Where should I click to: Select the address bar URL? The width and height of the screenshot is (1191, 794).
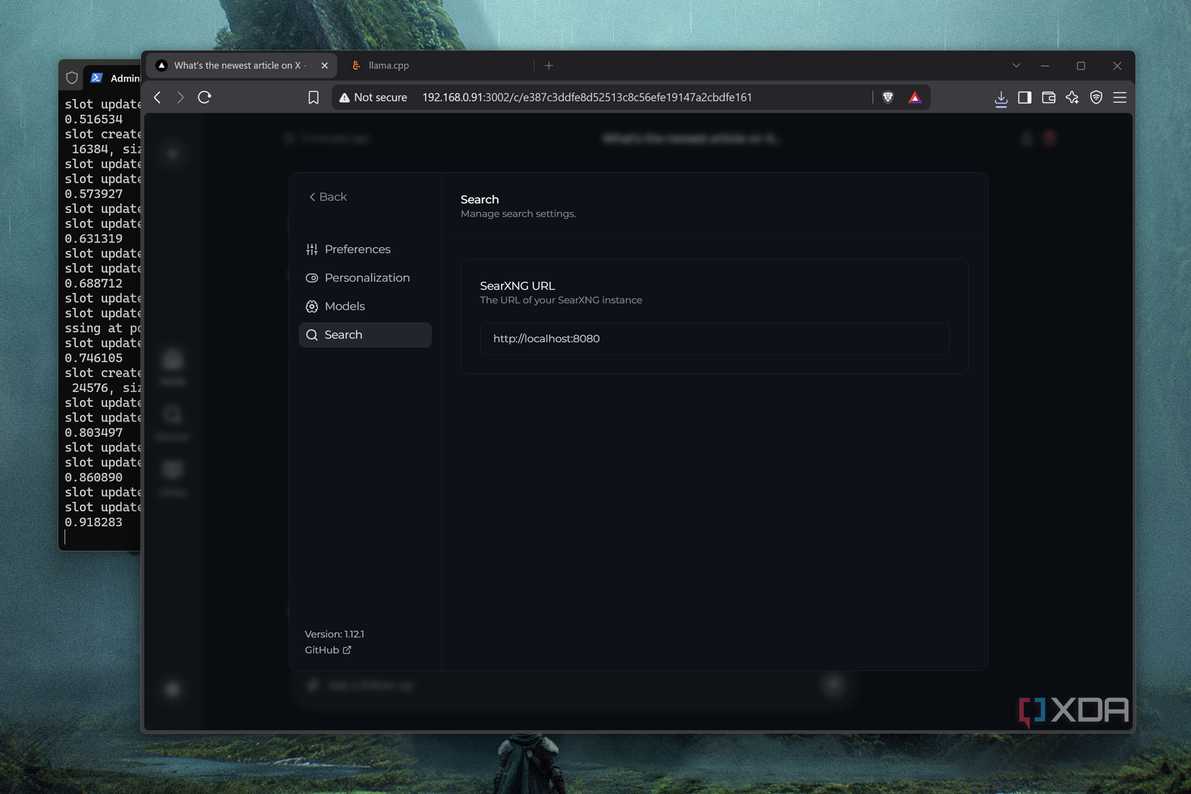[586, 97]
